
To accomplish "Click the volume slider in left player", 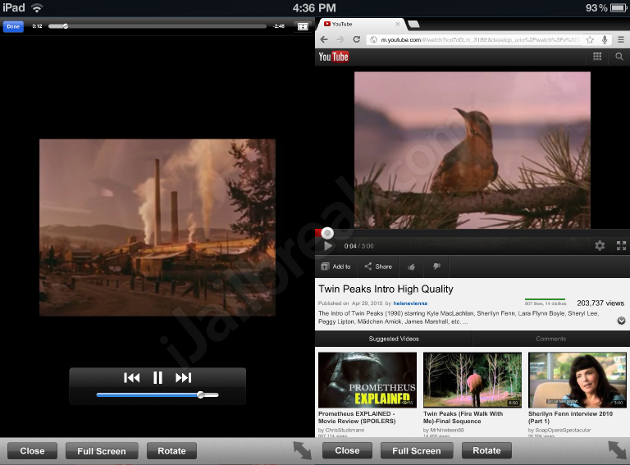I will pos(158,395).
